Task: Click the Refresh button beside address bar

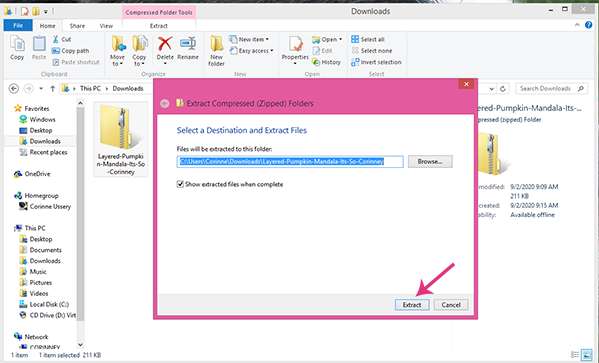Action: pyautogui.click(x=503, y=89)
